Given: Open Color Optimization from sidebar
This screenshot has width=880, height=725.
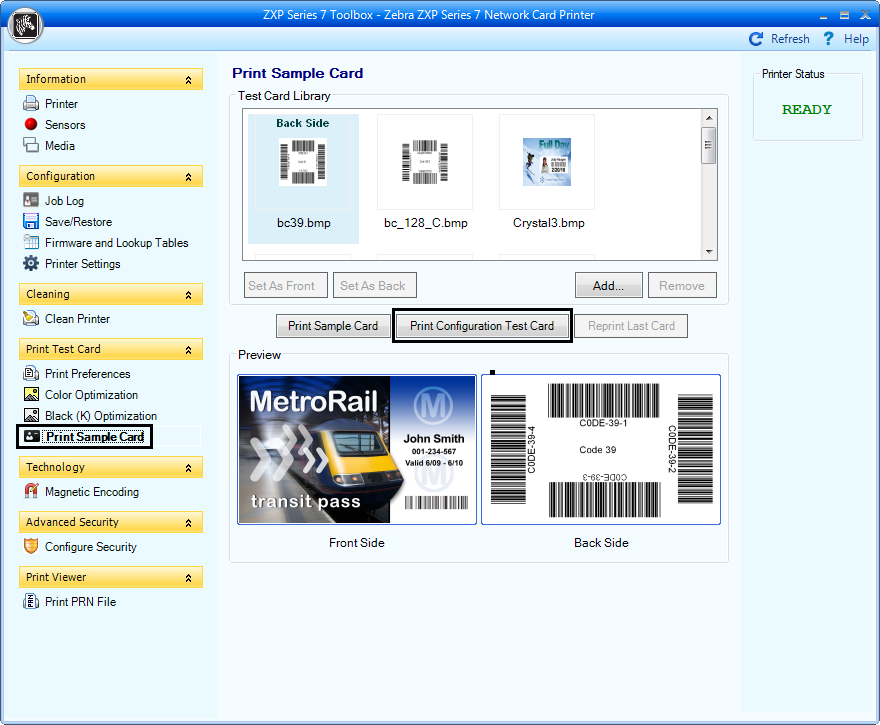Looking at the screenshot, I should tap(91, 395).
